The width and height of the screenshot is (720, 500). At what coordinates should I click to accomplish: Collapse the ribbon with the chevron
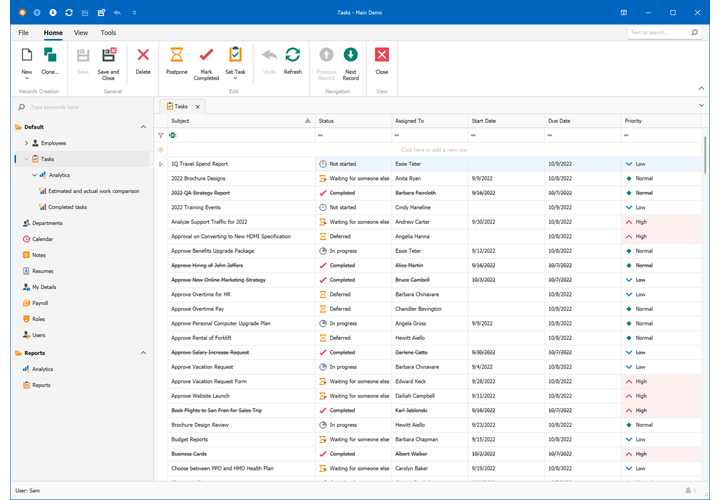coord(700,88)
